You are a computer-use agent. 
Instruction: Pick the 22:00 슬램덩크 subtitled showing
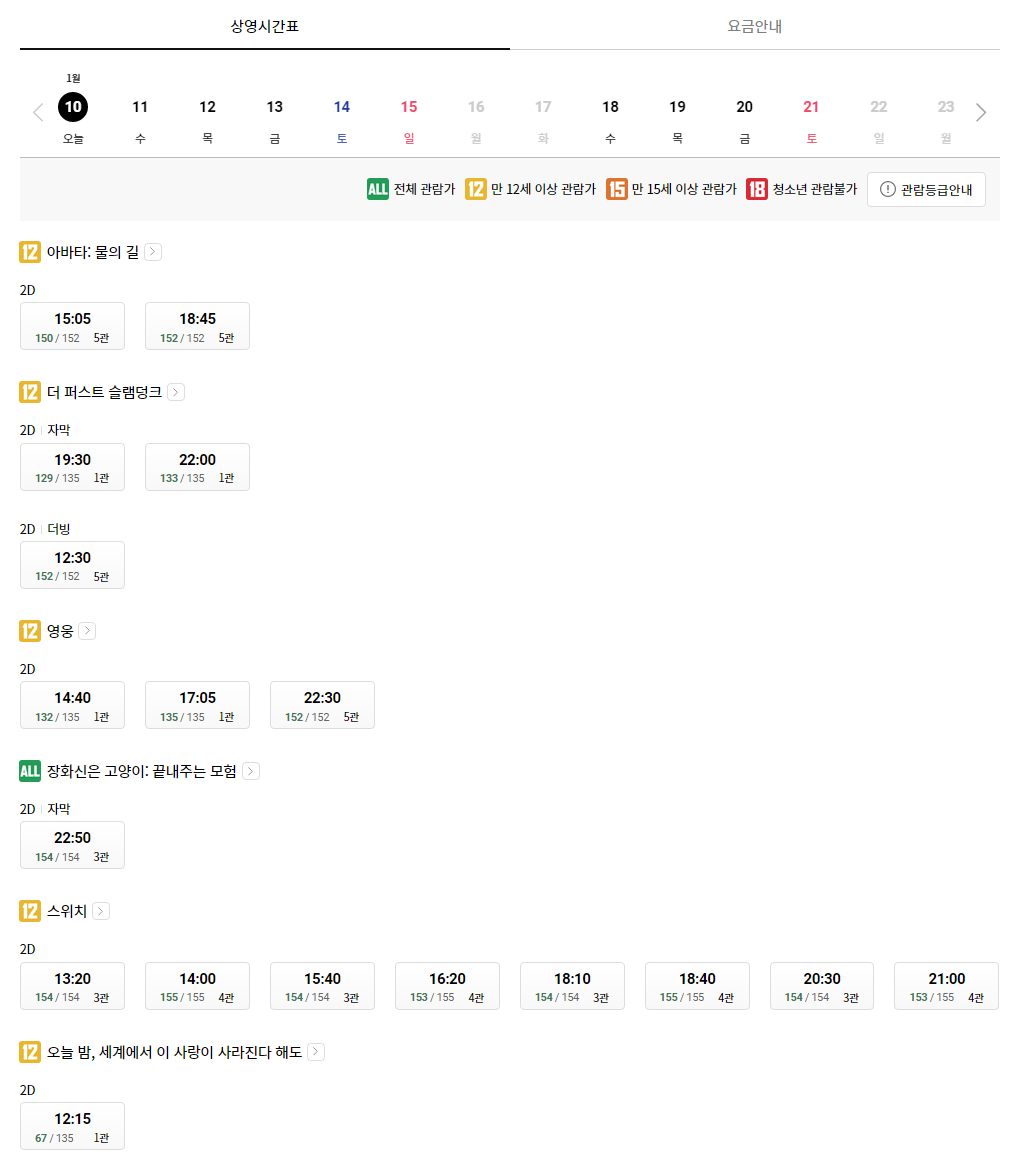pyautogui.click(x=198, y=466)
